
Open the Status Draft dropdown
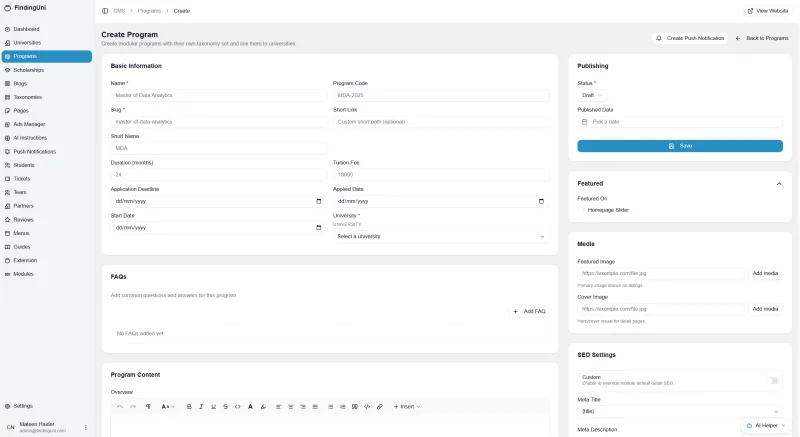[x=592, y=95]
